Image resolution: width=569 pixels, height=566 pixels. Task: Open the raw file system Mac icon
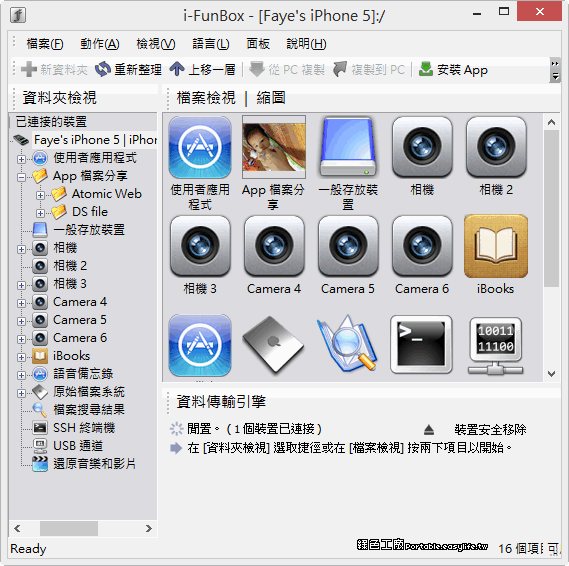274,345
